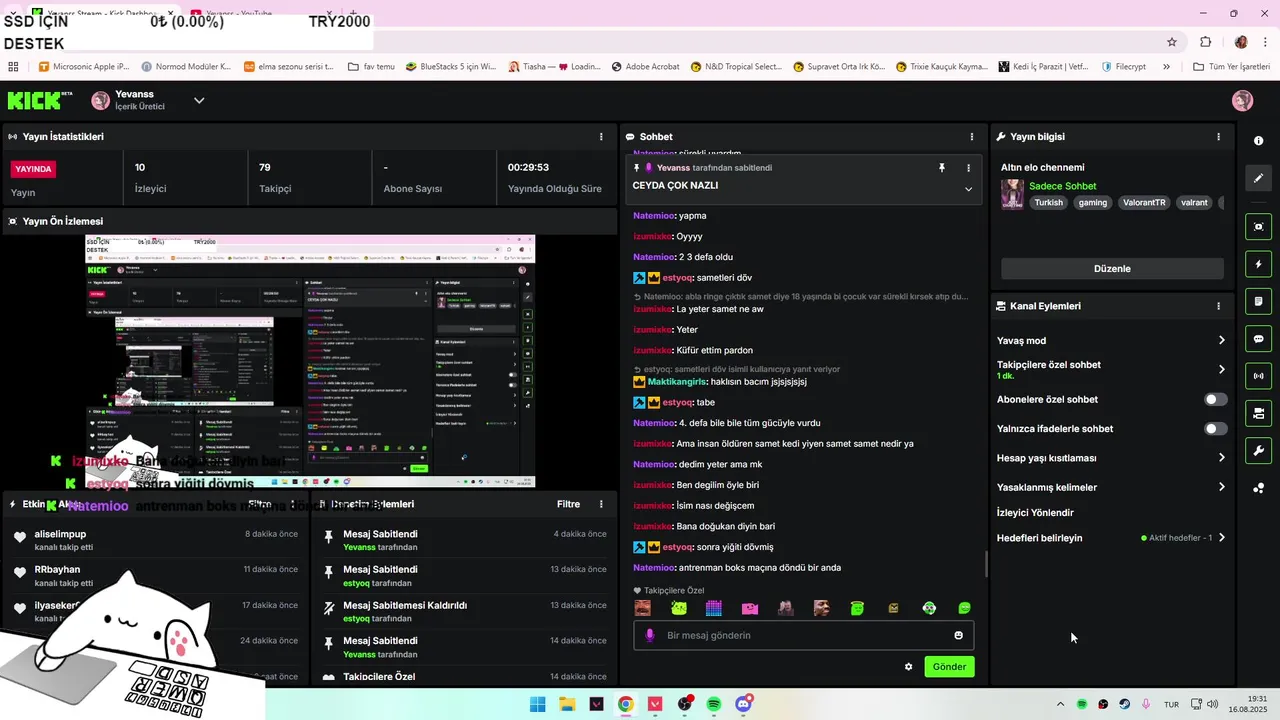
Task: Collapse the pinned message chevron
Action: (x=968, y=189)
